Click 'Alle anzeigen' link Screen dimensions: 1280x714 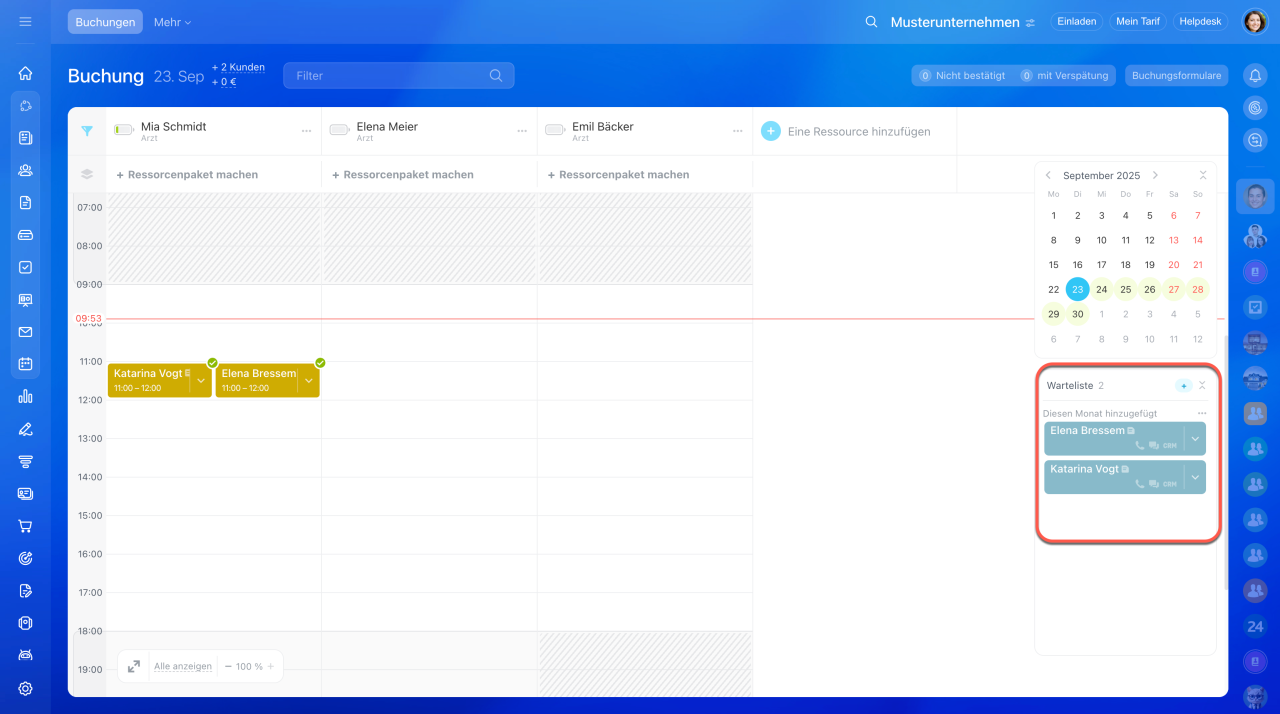tap(183, 666)
